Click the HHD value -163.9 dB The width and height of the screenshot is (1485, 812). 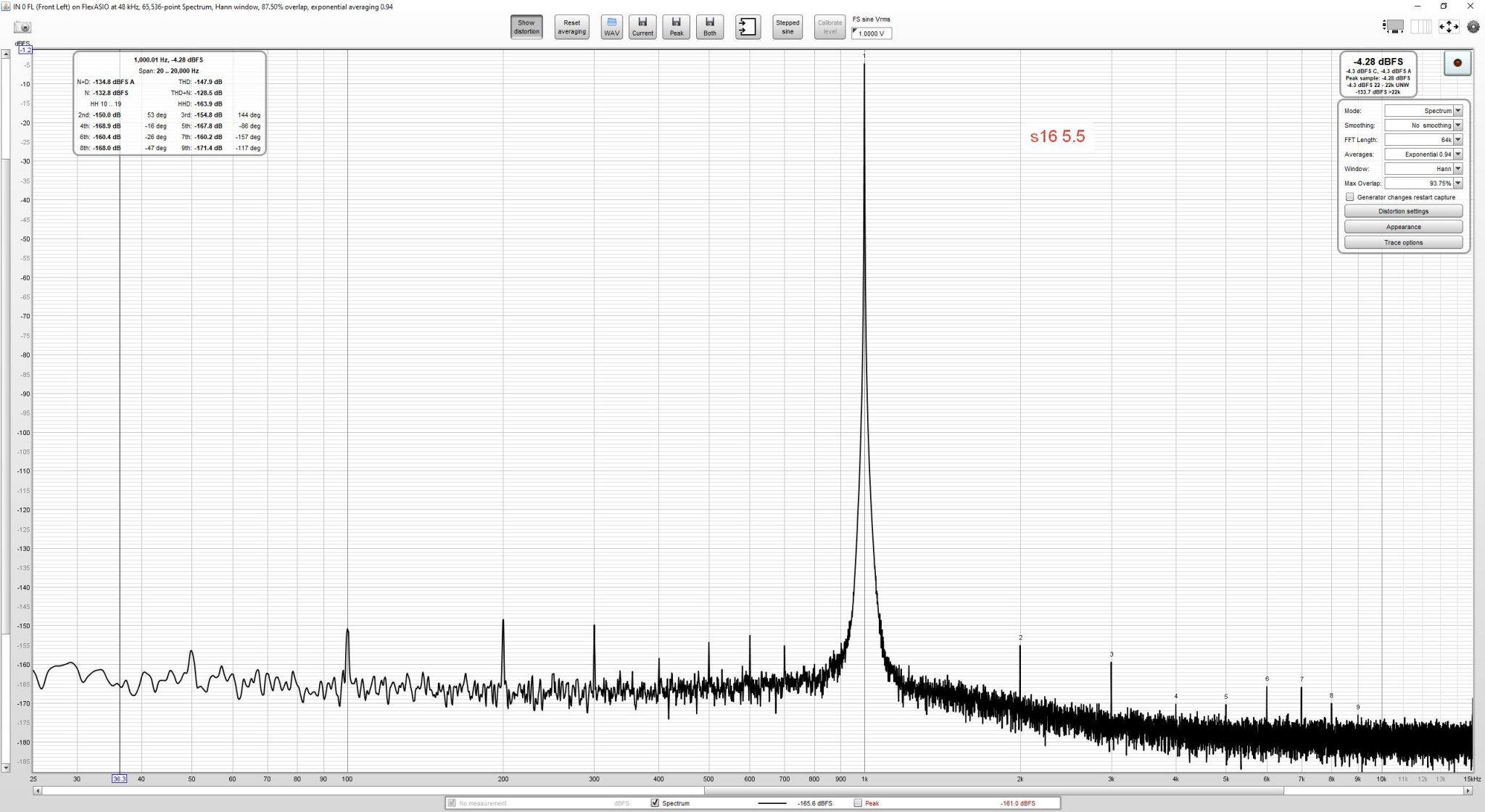[208, 104]
